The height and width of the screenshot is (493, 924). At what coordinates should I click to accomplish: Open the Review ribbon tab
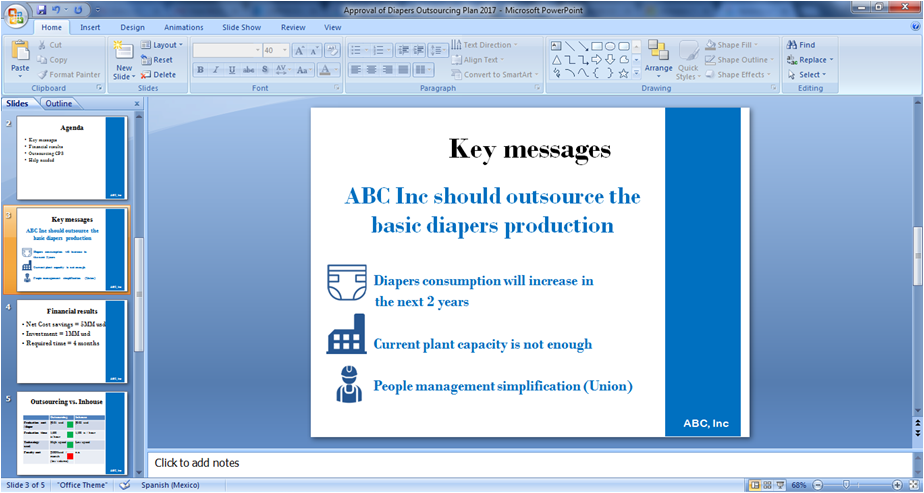[293, 27]
